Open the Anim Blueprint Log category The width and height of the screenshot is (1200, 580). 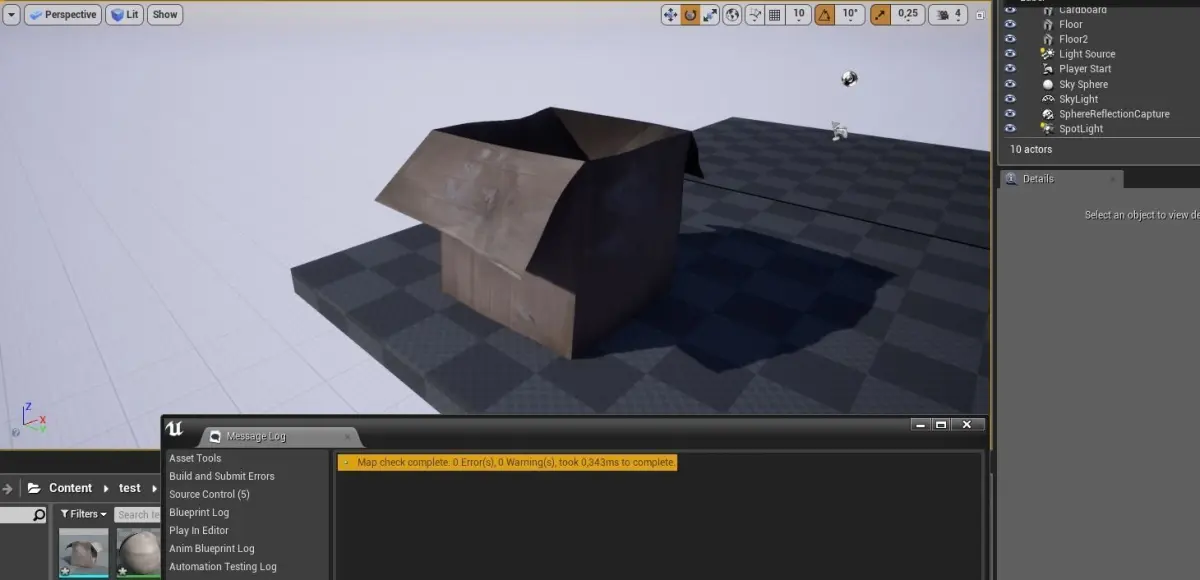pos(212,548)
